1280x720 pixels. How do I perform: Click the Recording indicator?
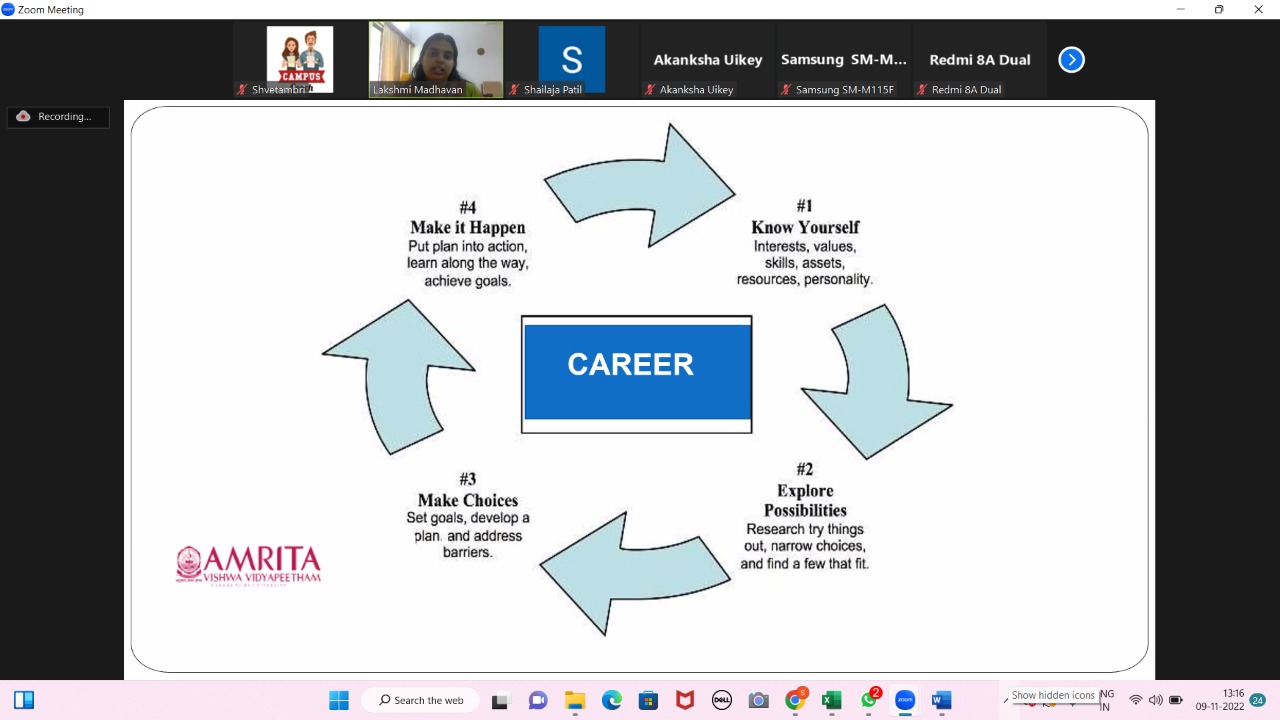[x=58, y=117]
